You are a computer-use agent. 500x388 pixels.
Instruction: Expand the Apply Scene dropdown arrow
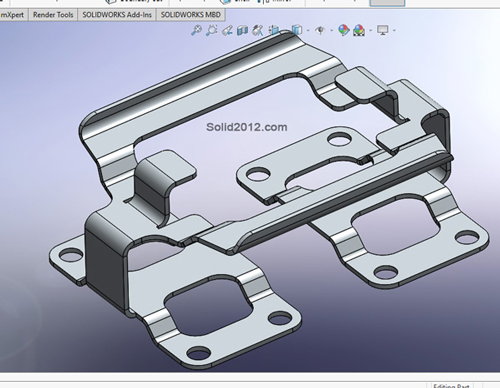371,31
